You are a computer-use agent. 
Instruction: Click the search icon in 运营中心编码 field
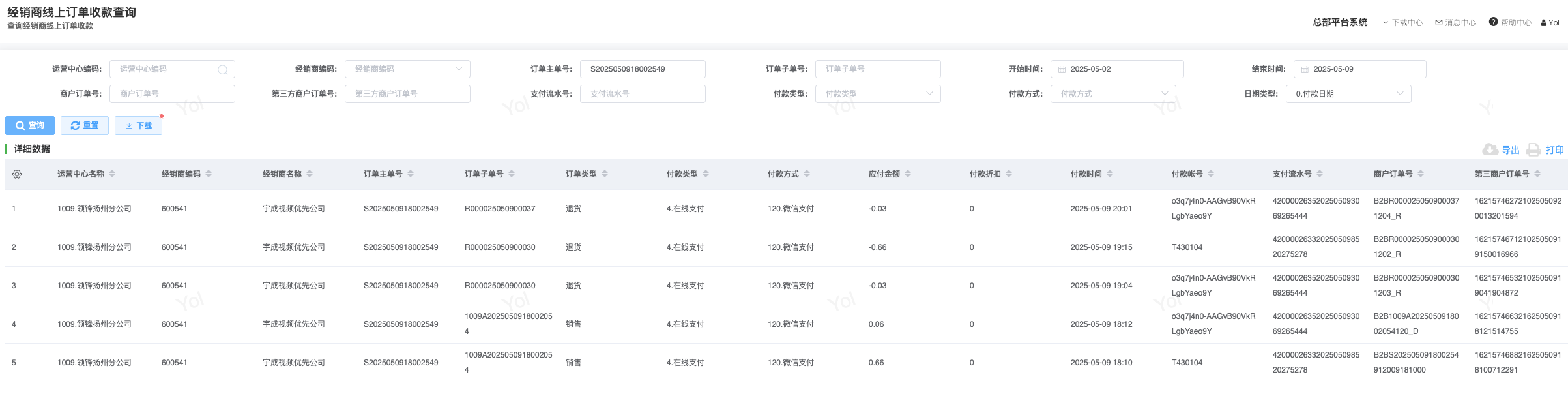tap(223, 70)
